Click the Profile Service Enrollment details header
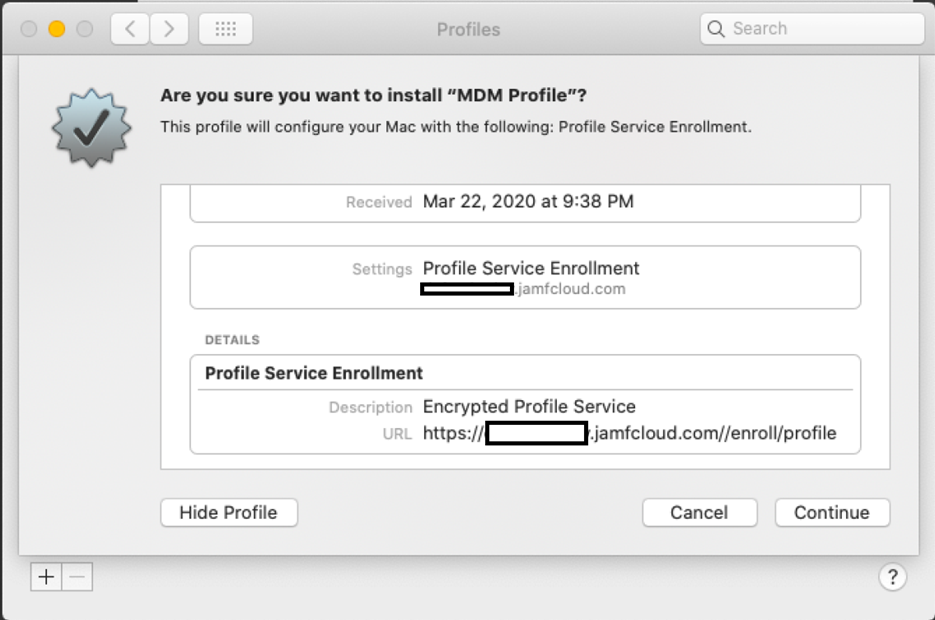This screenshot has width=935, height=620. tap(314, 373)
